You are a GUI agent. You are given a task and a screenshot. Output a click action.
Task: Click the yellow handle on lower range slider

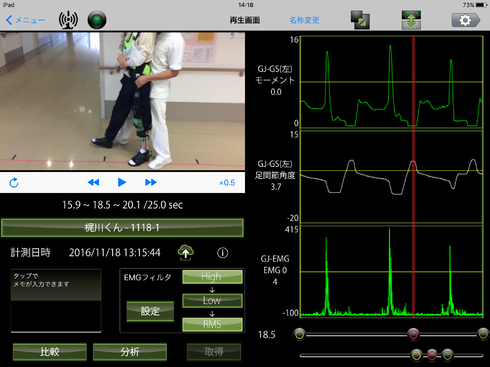click(416, 355)
